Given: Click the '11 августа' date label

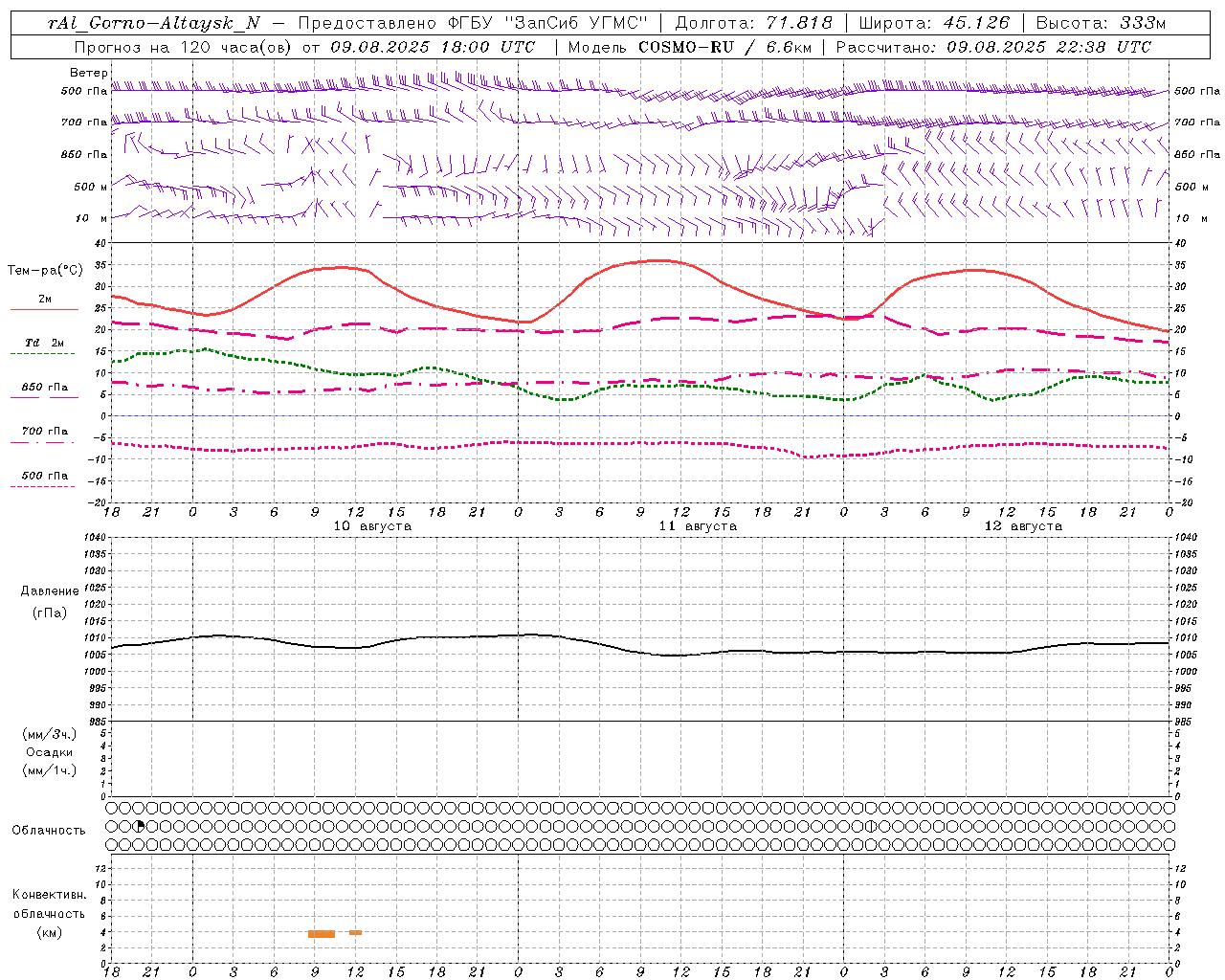Looking at the screenshot, I should [698, 526].
